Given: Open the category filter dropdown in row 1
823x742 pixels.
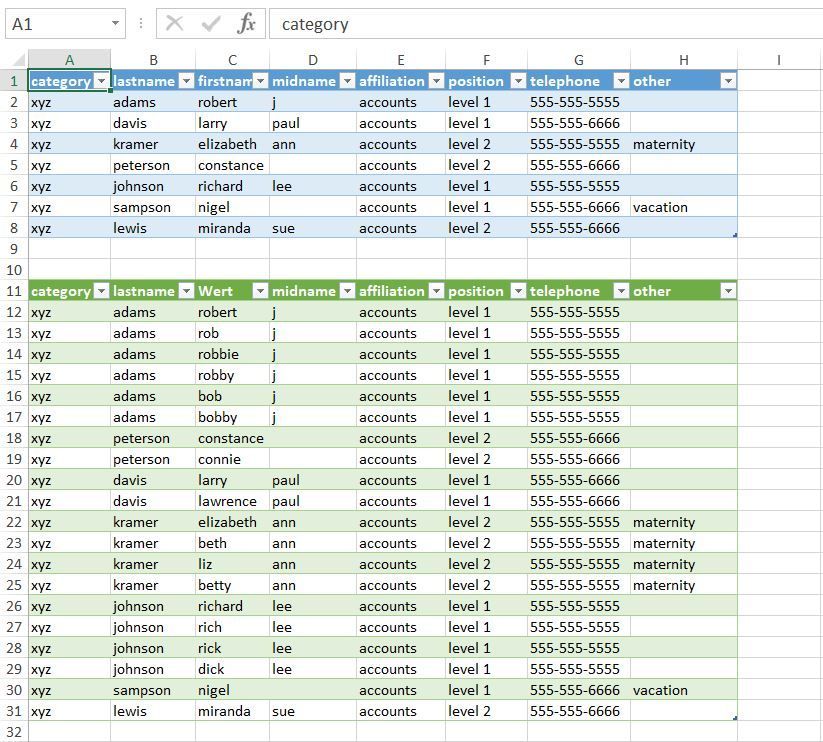Looking at the screenshot, I should point(102,81).
